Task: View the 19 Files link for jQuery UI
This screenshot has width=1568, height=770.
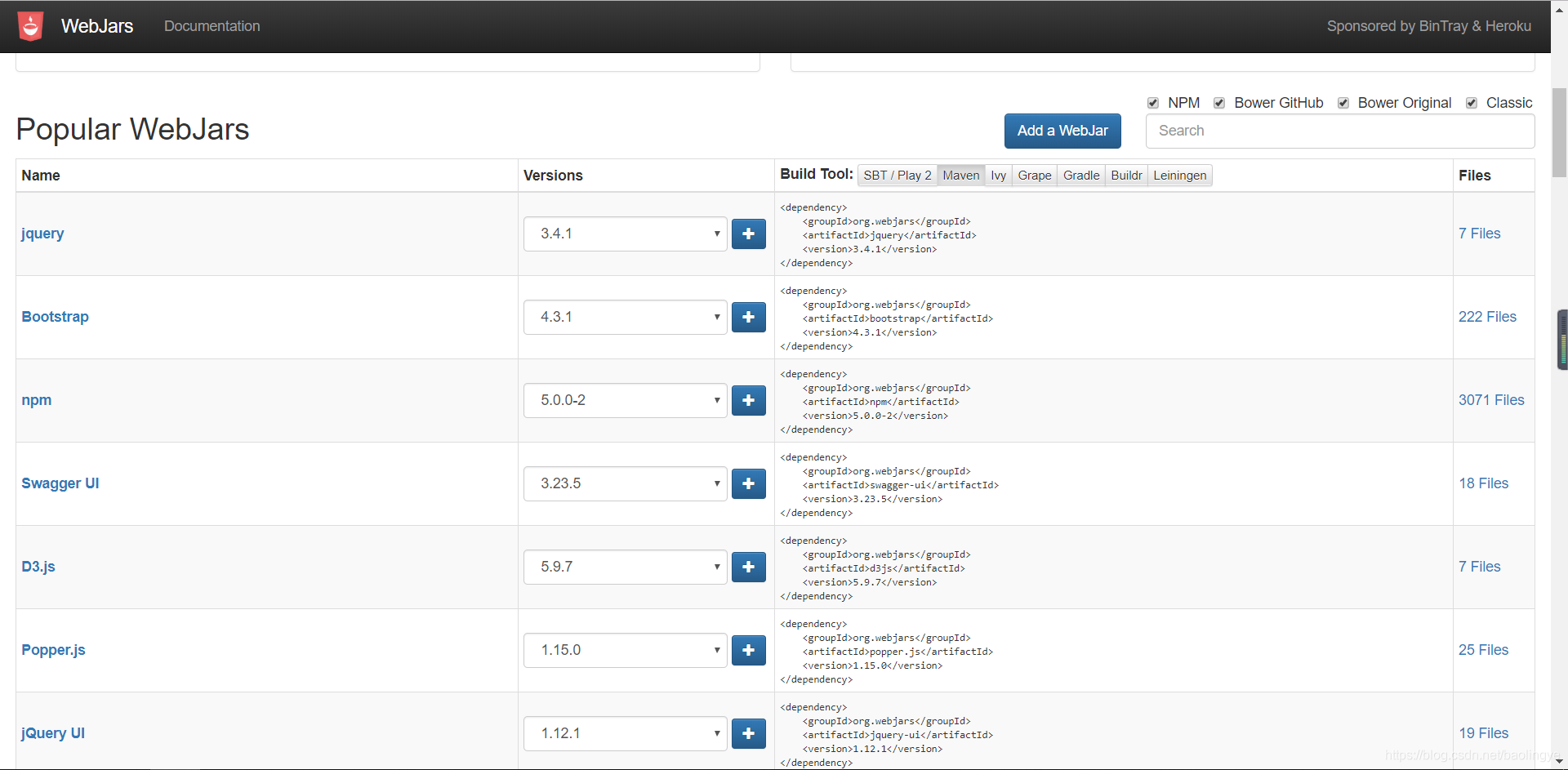Action: click(x=1484, y=733)
